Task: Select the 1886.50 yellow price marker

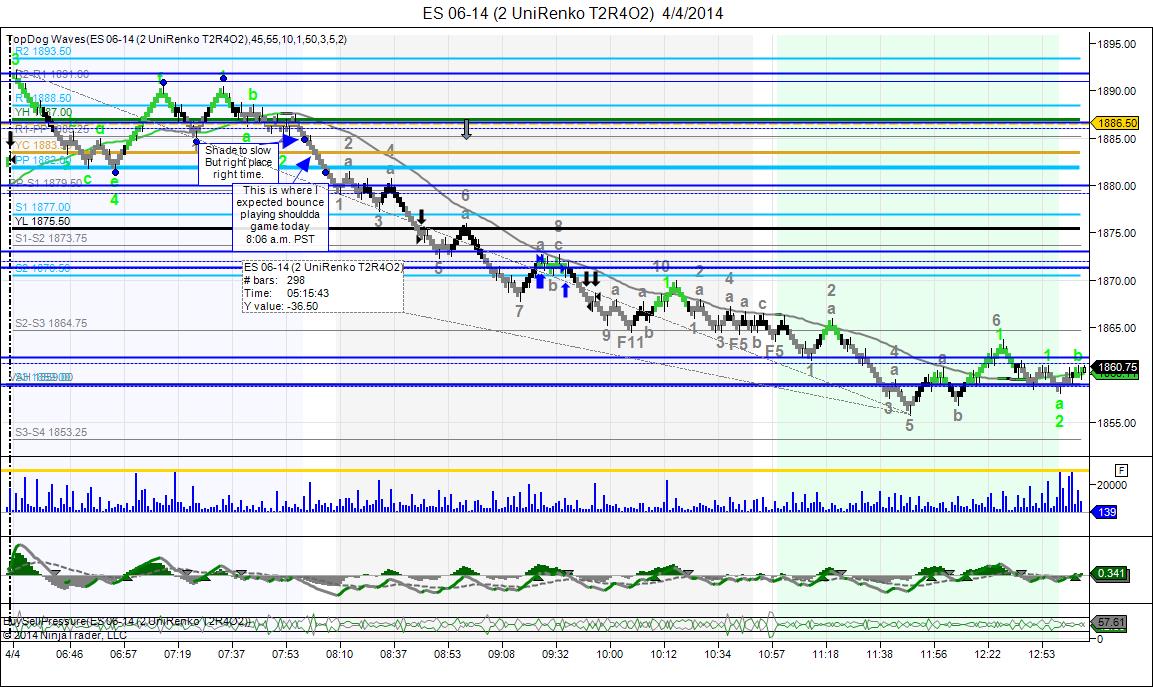Action: coord(1116,123)
